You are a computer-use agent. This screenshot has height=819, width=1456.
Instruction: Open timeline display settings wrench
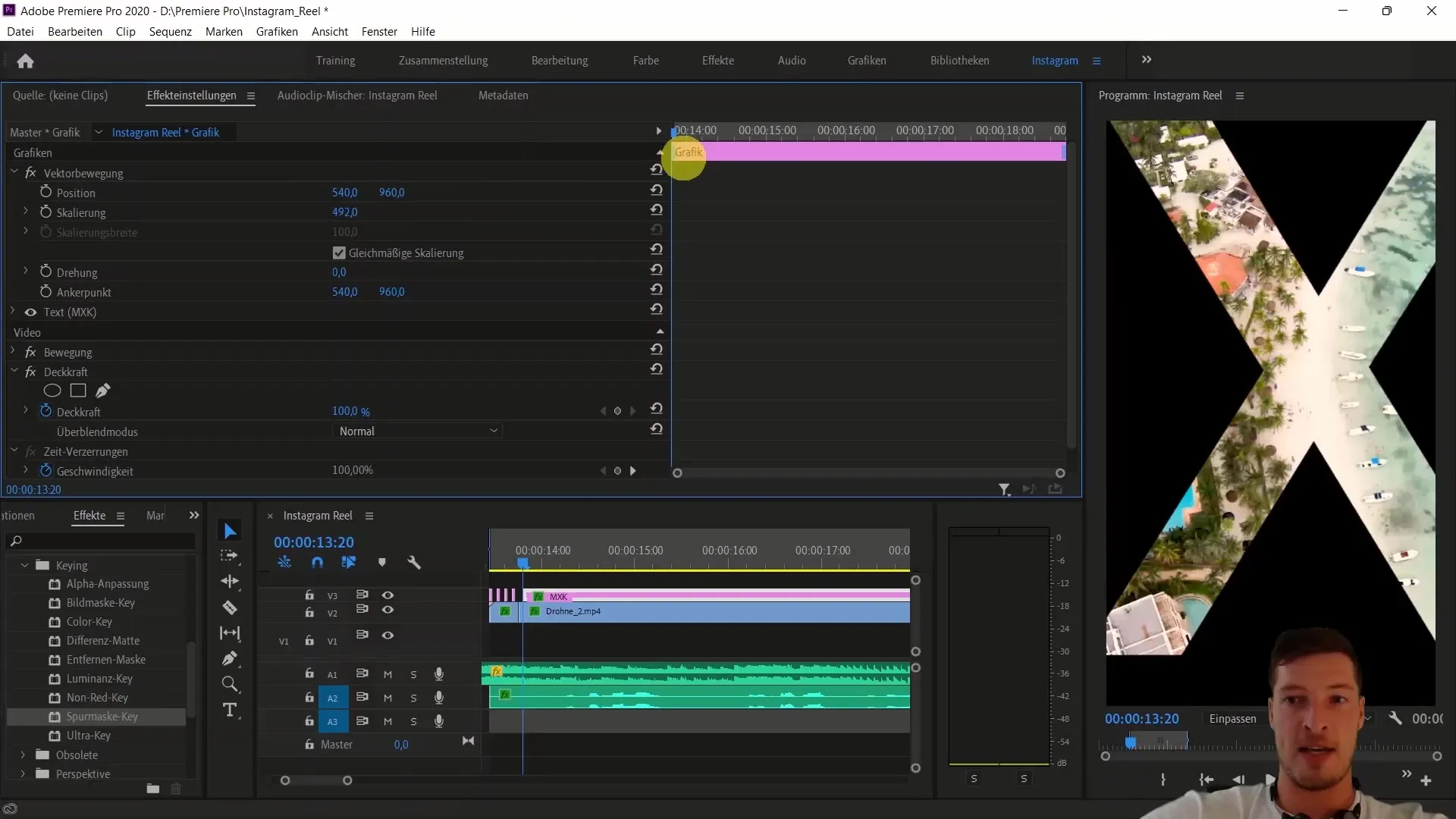click(x=414, y=563)
